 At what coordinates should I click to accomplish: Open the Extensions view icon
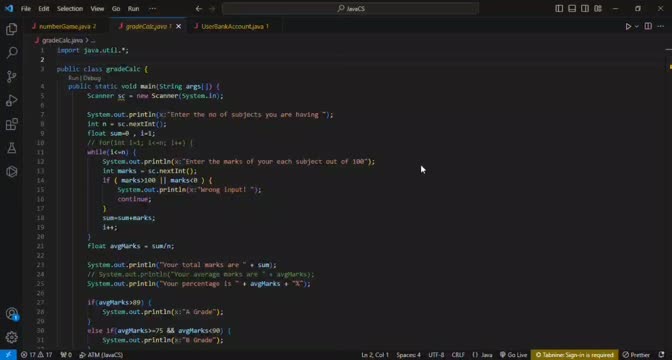12,124
